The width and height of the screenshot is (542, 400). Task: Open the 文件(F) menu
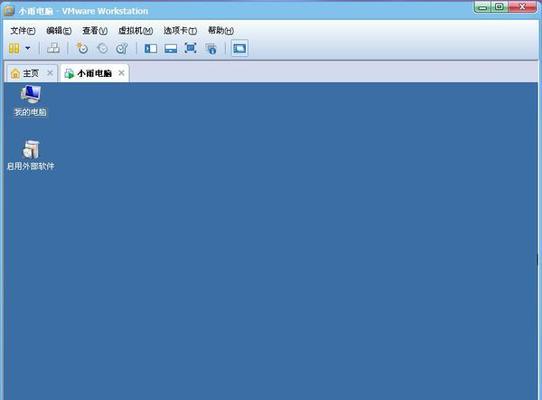pyautogui.click(x=23, y=31)
